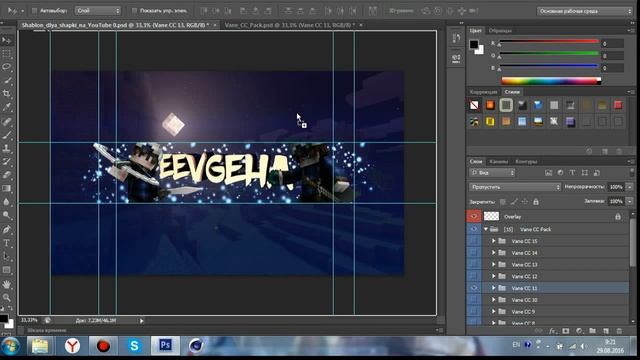Click the layer style fx icon

click(552, 331)
